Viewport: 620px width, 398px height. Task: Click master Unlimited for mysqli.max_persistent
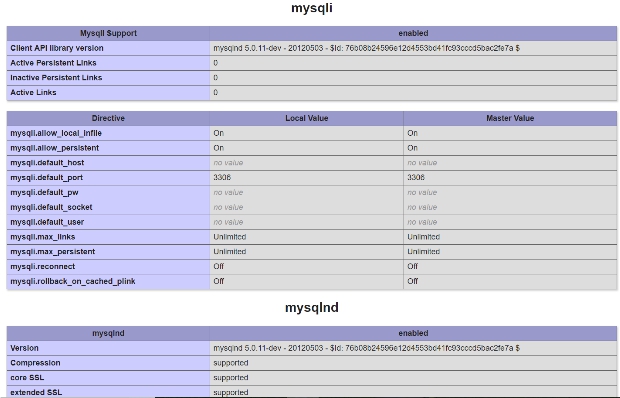click(423, 252)
